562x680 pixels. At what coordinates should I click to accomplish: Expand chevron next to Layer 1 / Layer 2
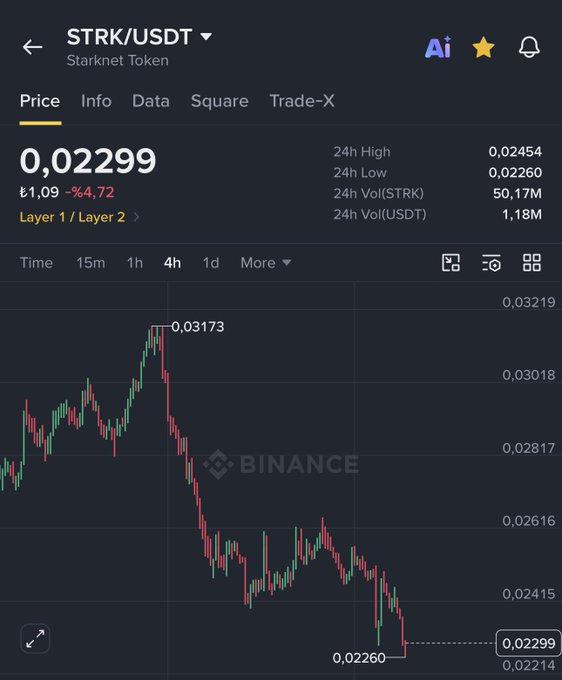click(136, 217)
